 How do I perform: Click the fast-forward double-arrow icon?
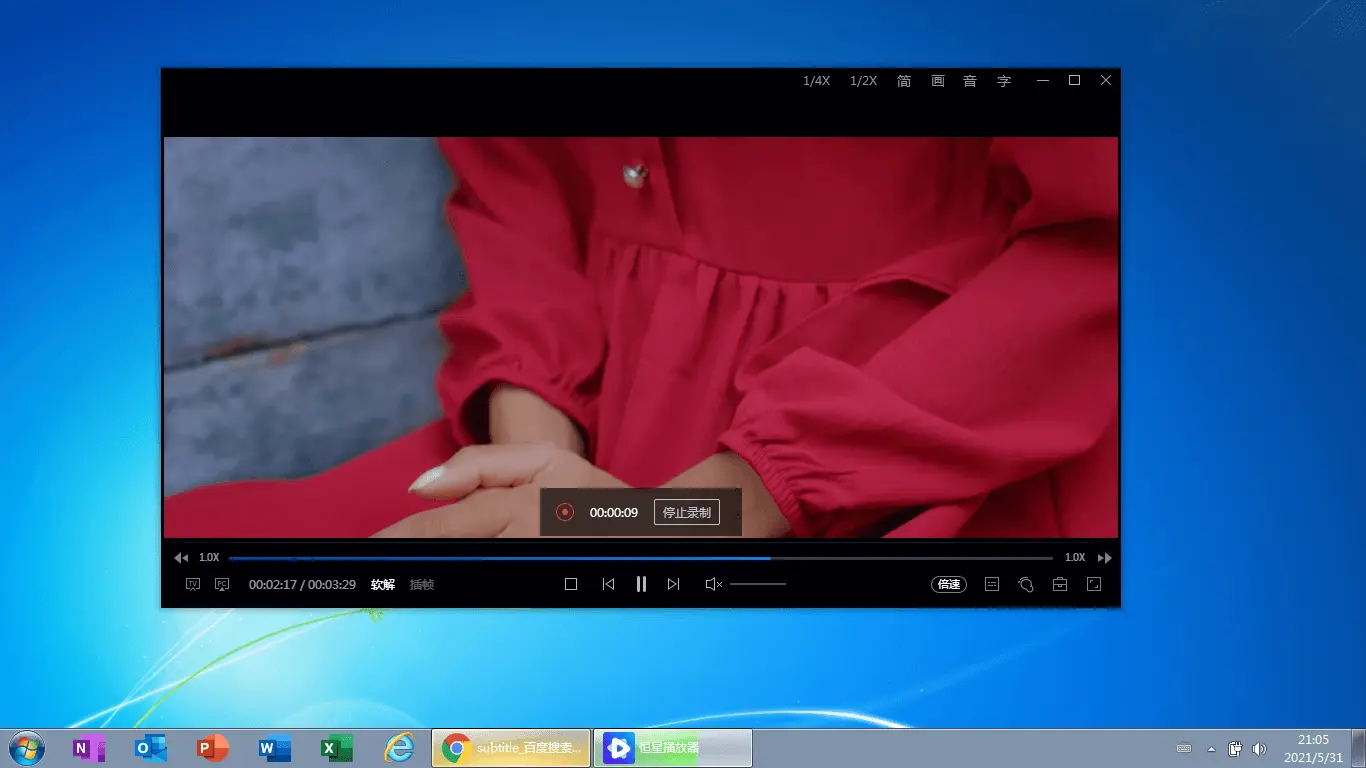pyautogui.click(x=1104, y=558)
